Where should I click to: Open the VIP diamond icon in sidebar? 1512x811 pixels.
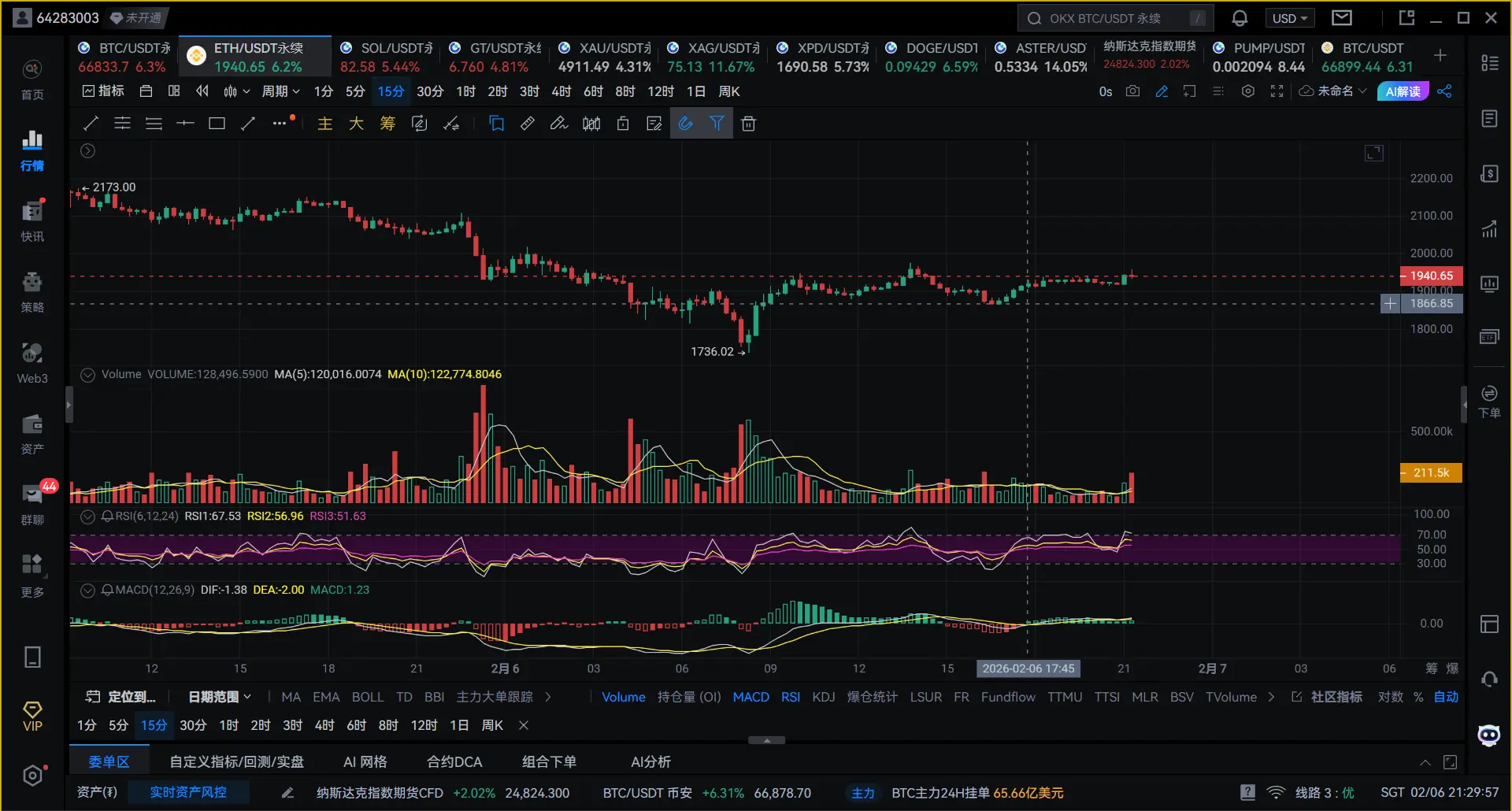pos(32,717)
